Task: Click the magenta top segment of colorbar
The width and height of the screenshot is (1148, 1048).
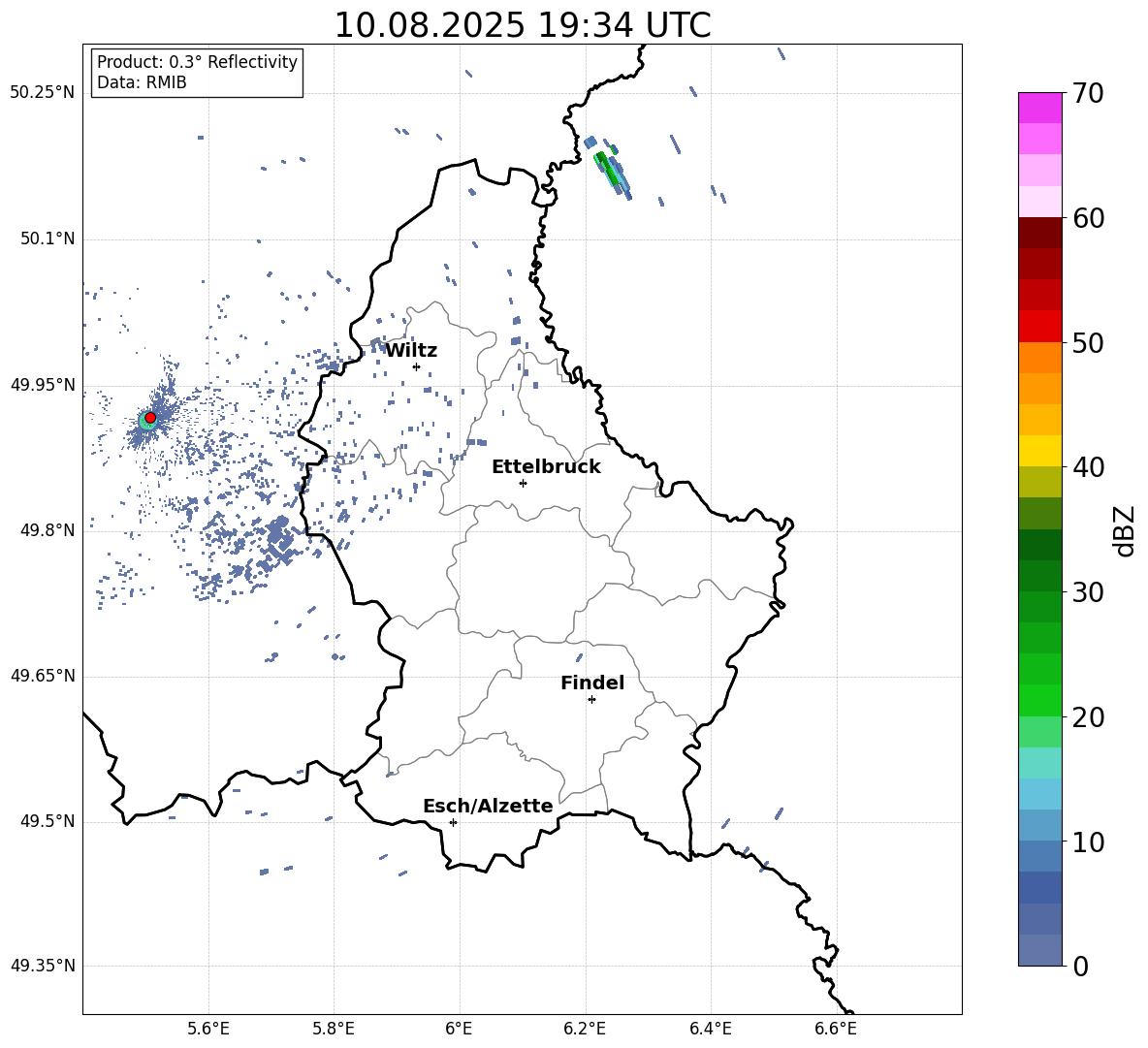Action: [x=1039, y=108]
